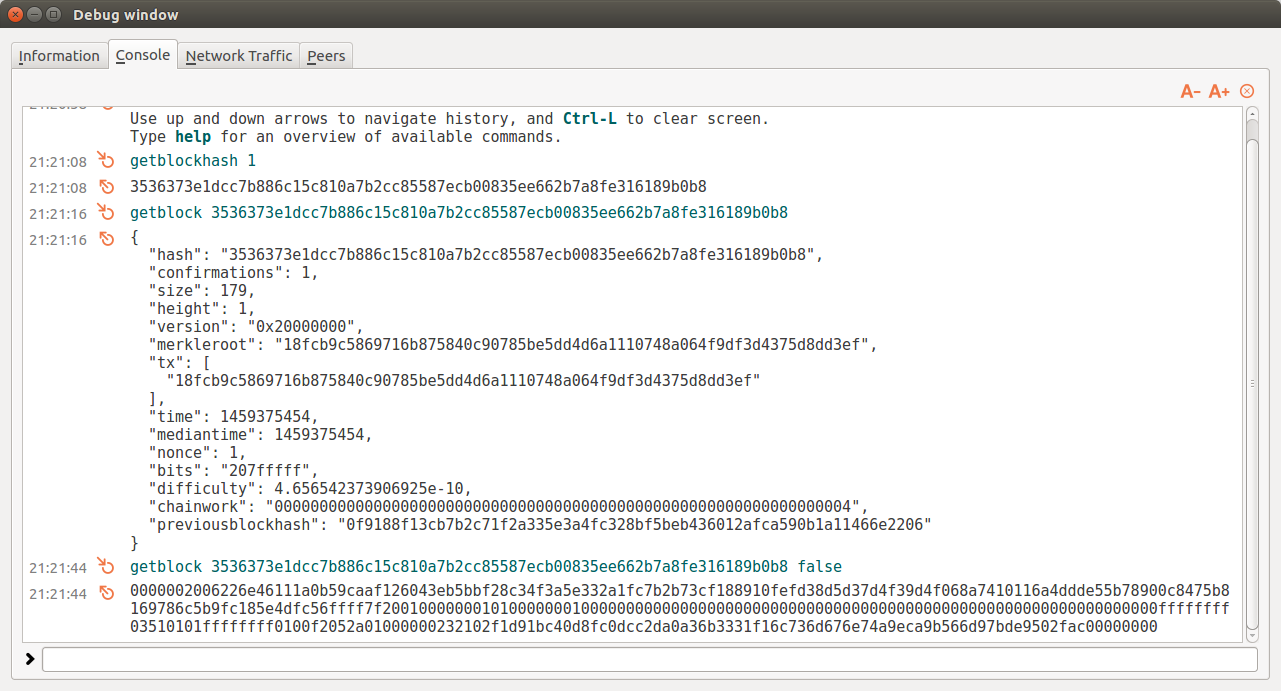Click the word 'help' in the instructions

click(x=193, y=137)
